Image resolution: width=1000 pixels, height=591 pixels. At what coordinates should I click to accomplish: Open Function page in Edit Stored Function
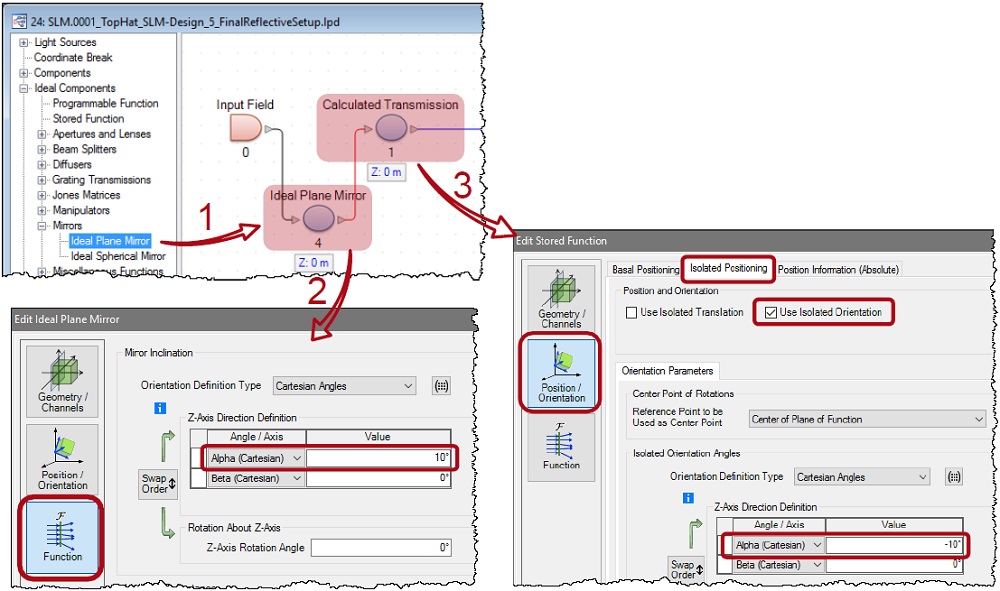point(561,448)
